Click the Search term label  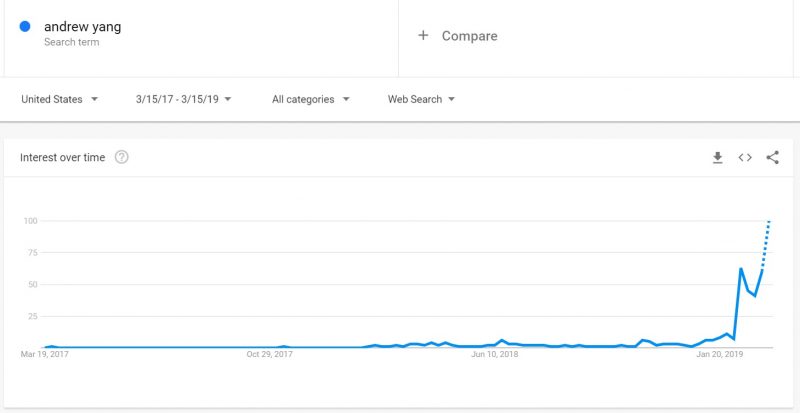point(71,42)
